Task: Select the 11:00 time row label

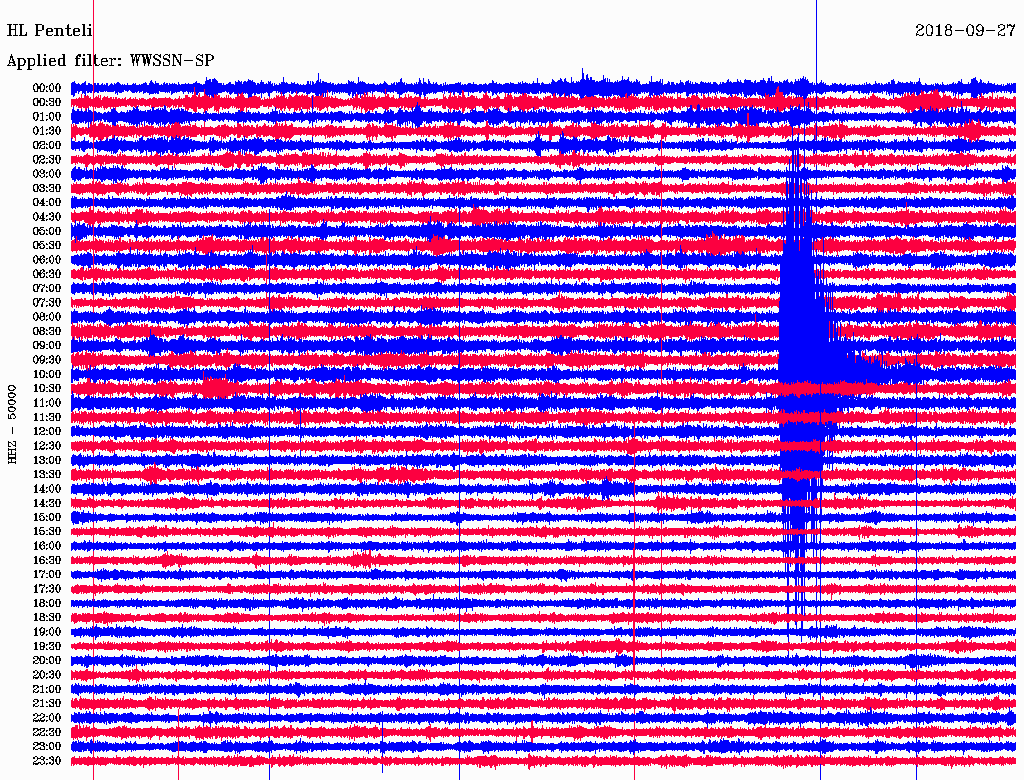Action: [x=46, y=403]
